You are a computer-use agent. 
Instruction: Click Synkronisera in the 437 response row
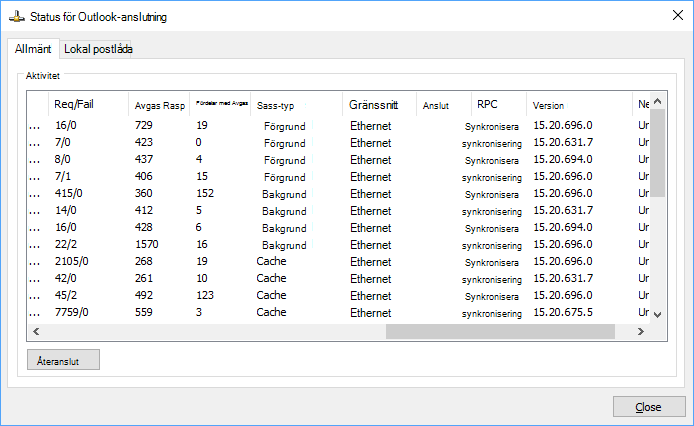(x=492, y=161)
